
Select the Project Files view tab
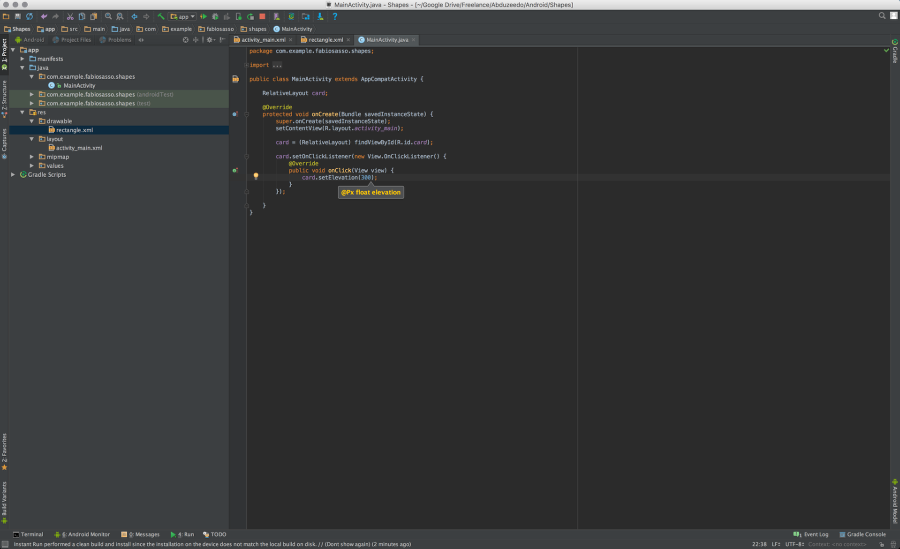[72, 40]
